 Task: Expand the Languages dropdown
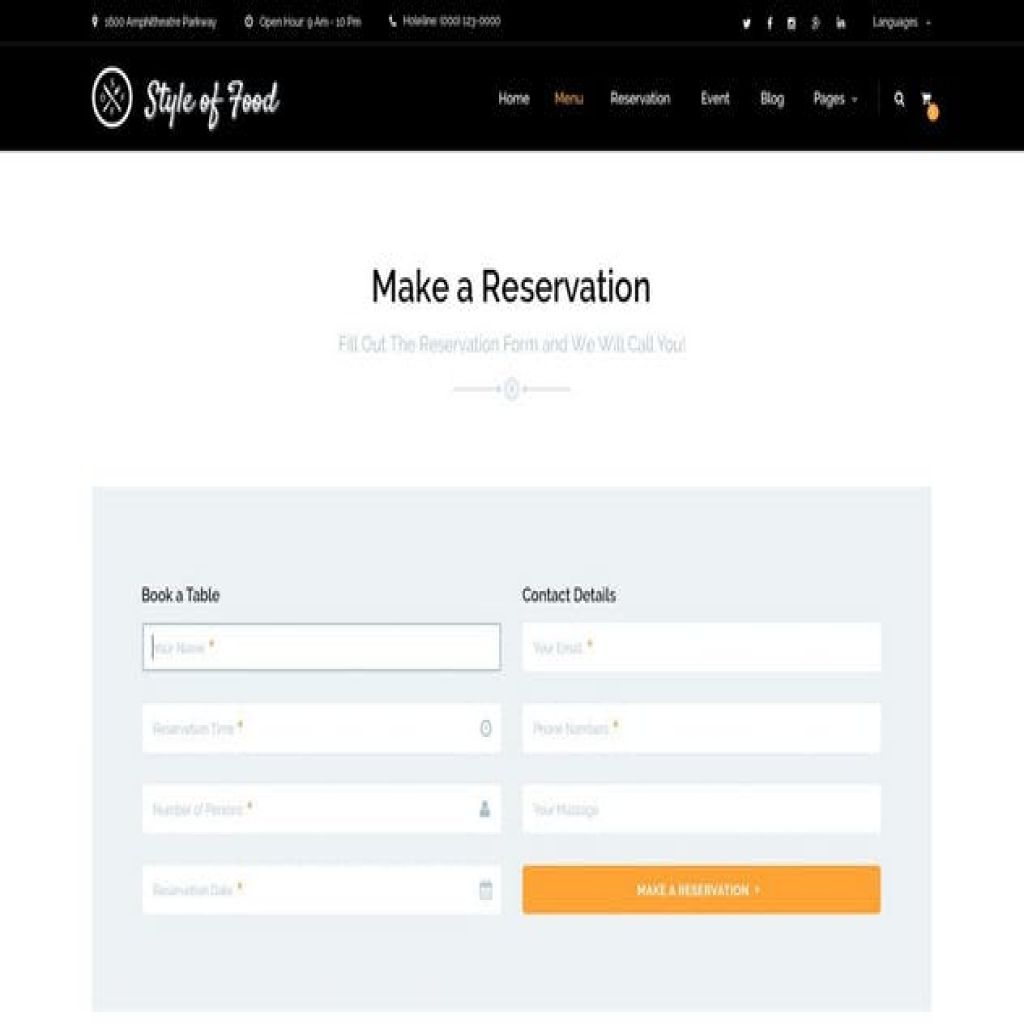point(901,23)
